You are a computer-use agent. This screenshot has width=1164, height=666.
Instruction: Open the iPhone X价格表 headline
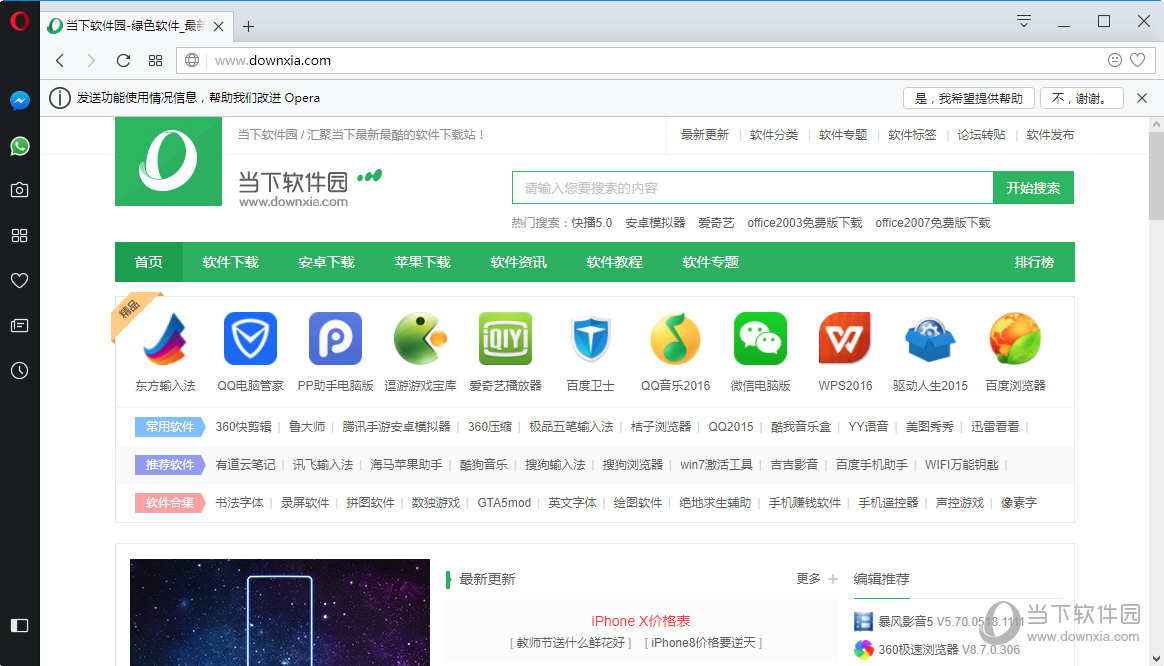point(641,621)
